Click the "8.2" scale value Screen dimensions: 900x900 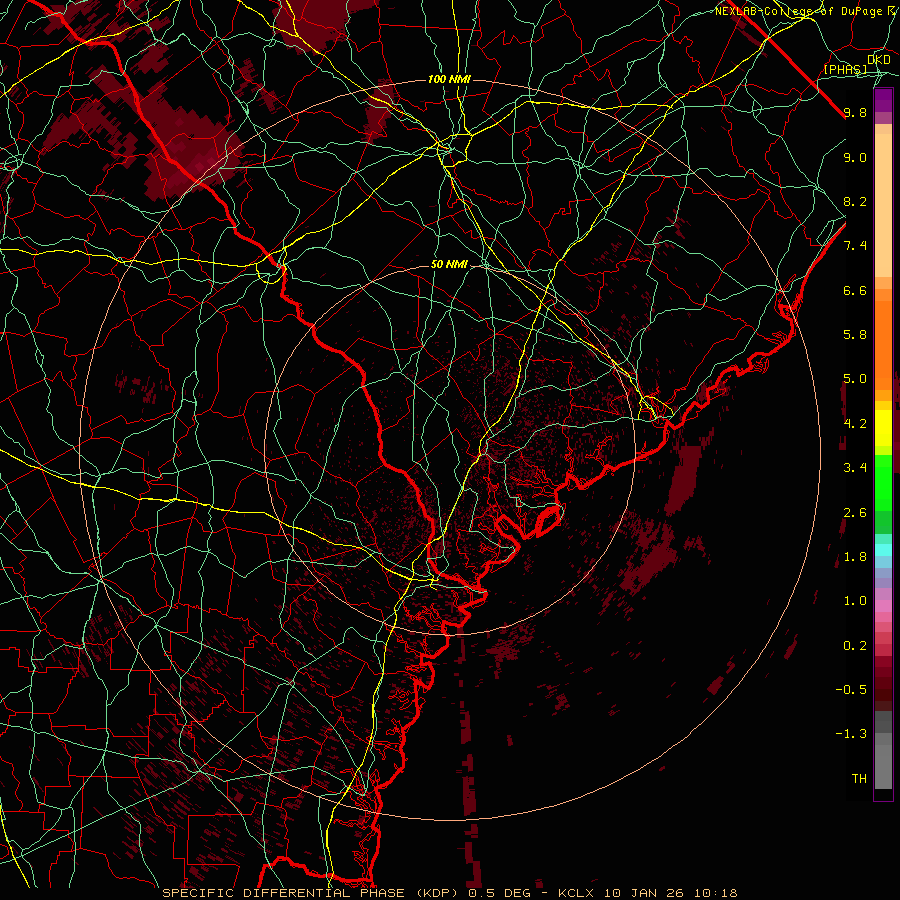(855, 201)
